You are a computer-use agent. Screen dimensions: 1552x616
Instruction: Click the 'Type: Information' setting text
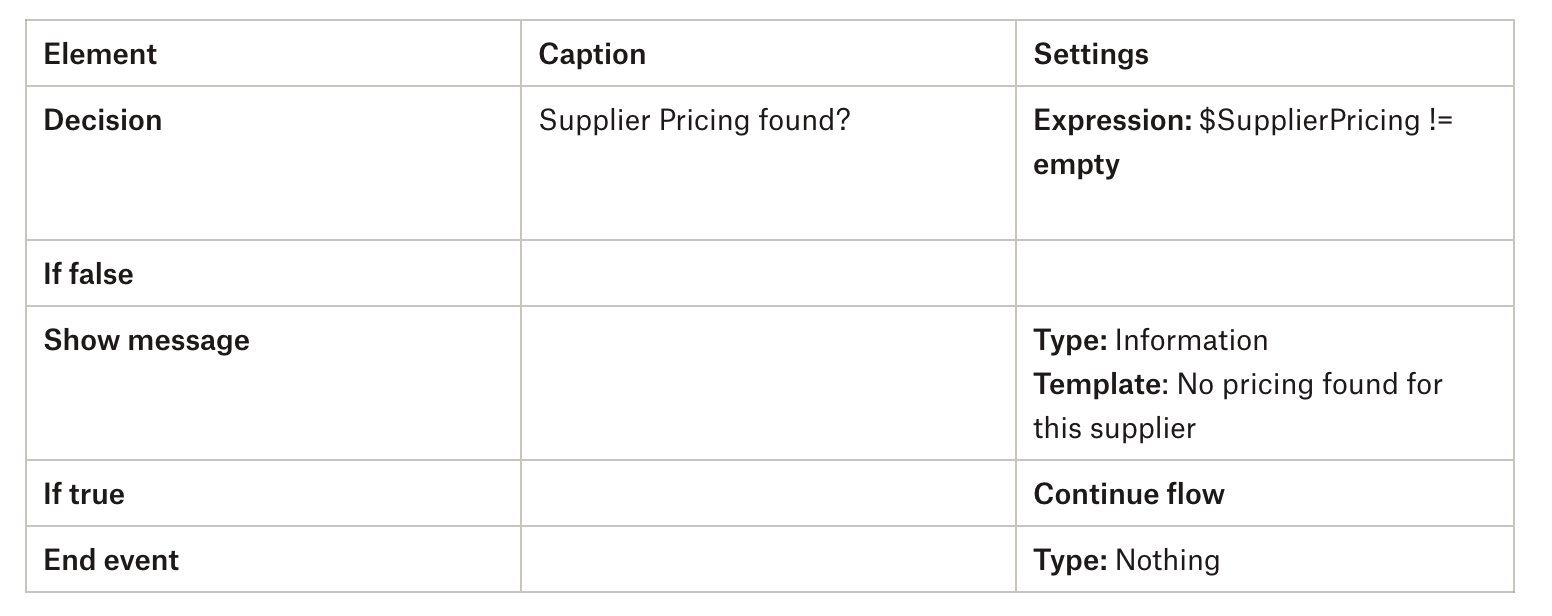1150,340
